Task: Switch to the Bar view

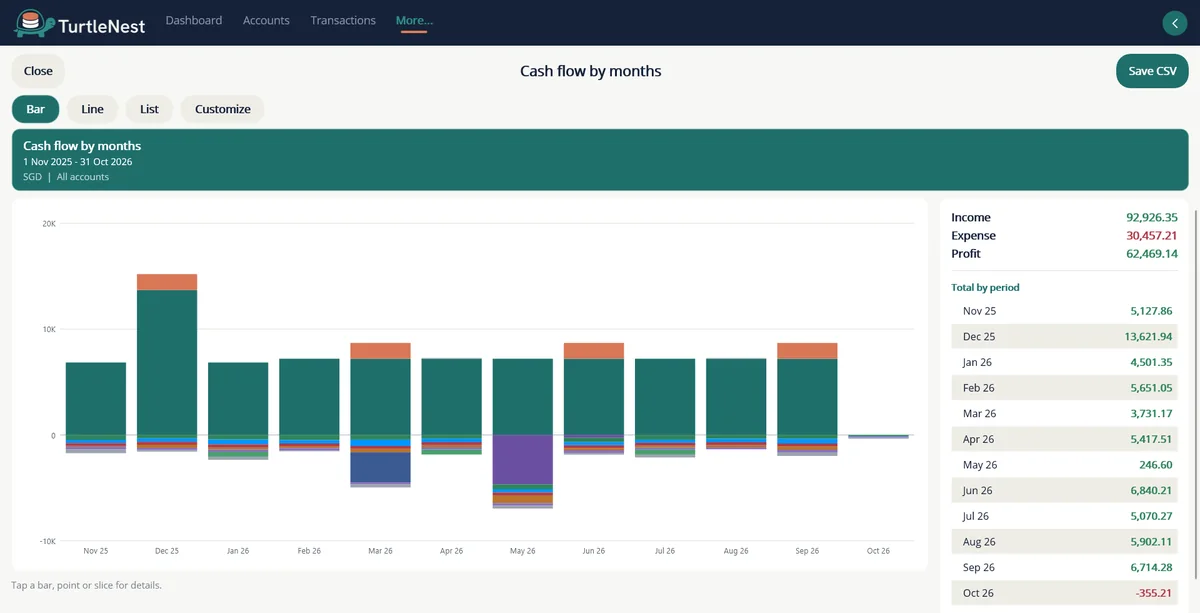Action: coord(35,109)
